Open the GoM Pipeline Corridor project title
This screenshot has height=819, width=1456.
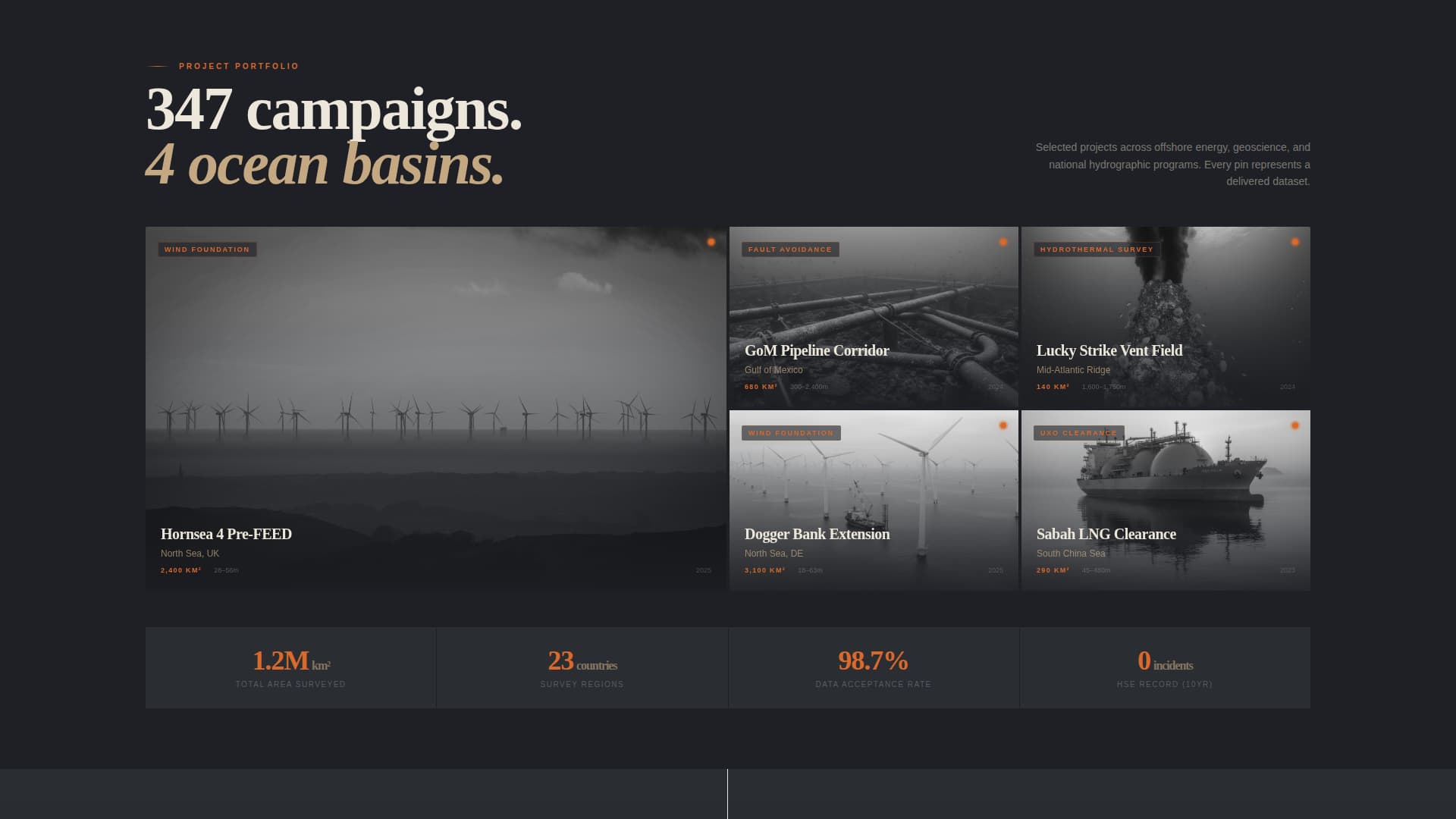[x=817, y=350]
